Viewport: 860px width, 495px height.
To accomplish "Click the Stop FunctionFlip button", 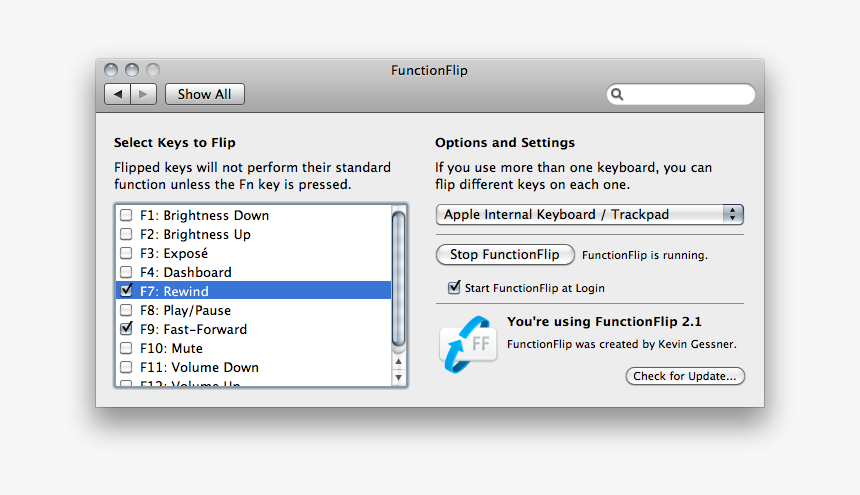I will coord(505,254).
